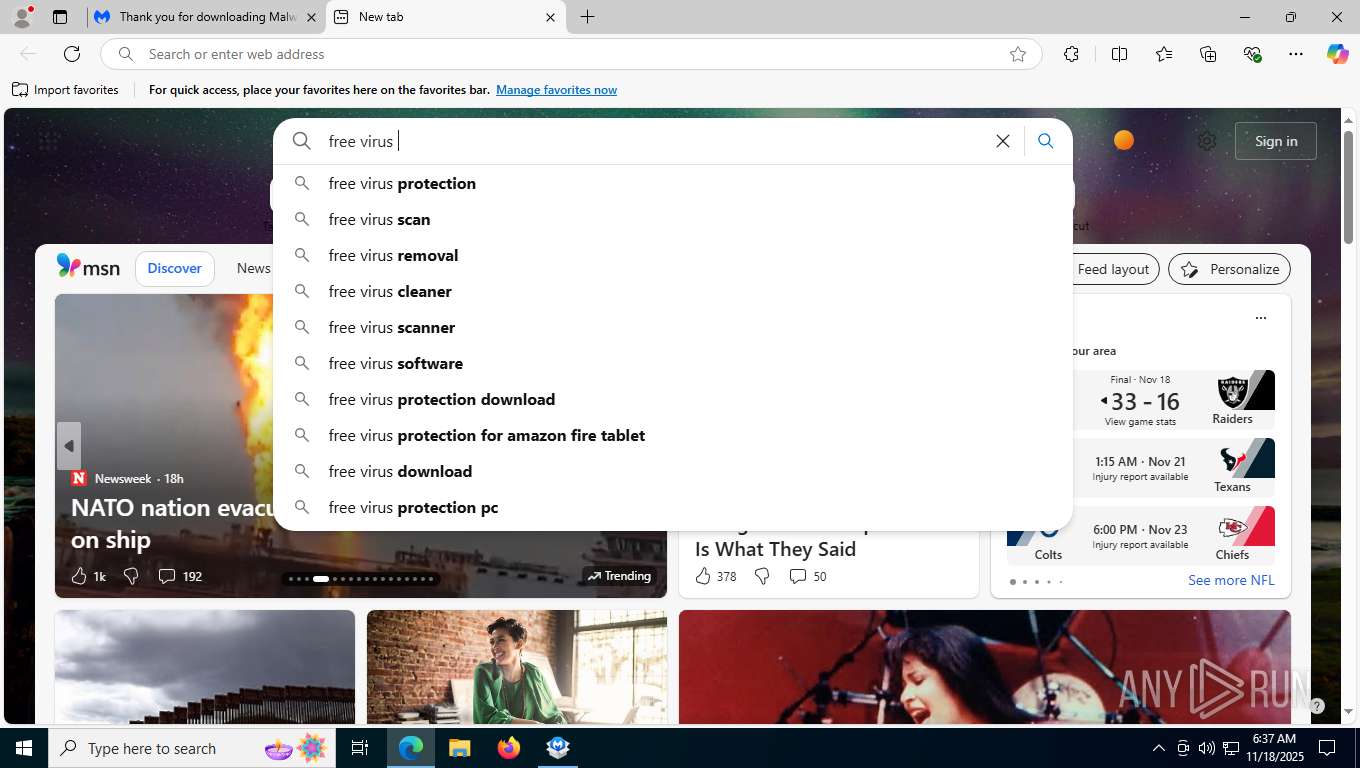Clear the search box text

1003,141
